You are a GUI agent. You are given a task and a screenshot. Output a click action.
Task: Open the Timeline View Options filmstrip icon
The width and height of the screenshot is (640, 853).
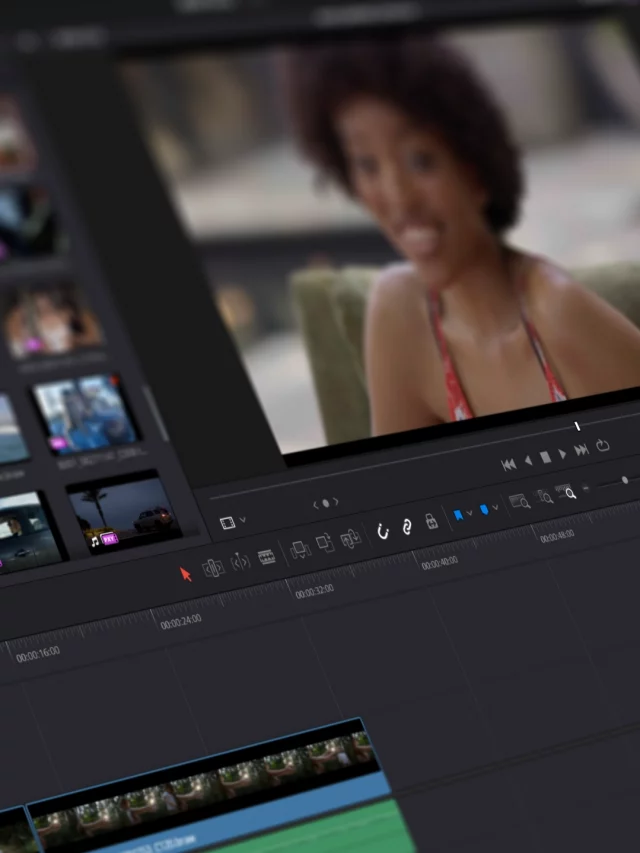(x=227, y=523)
